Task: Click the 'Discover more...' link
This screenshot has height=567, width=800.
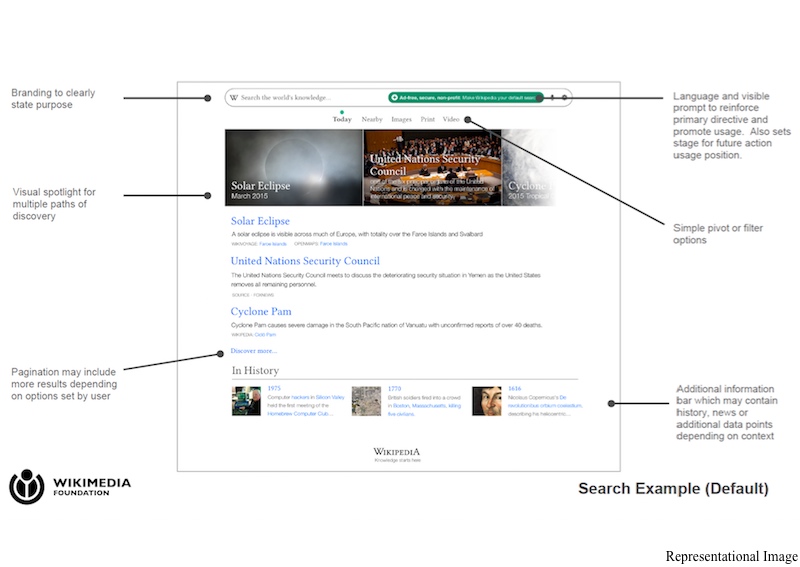Action: point(254,351)
